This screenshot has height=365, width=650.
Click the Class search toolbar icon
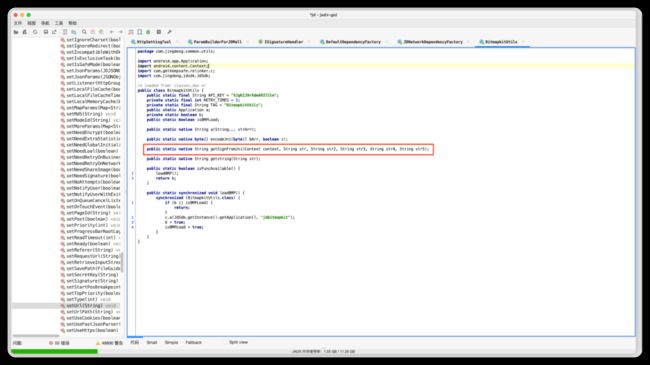click(x=93, y=32)
